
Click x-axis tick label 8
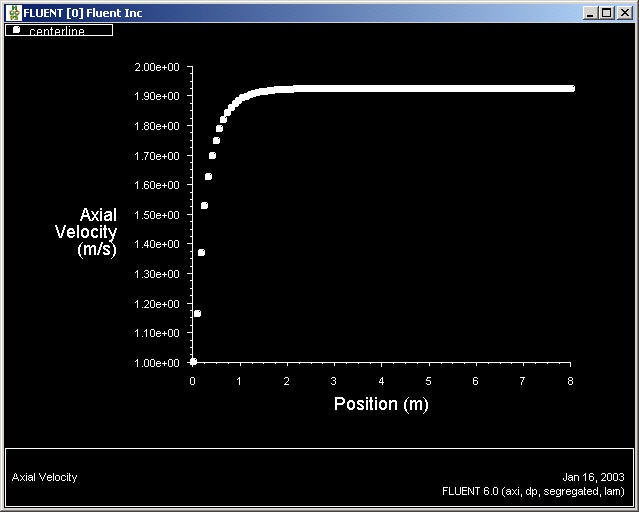570,381
